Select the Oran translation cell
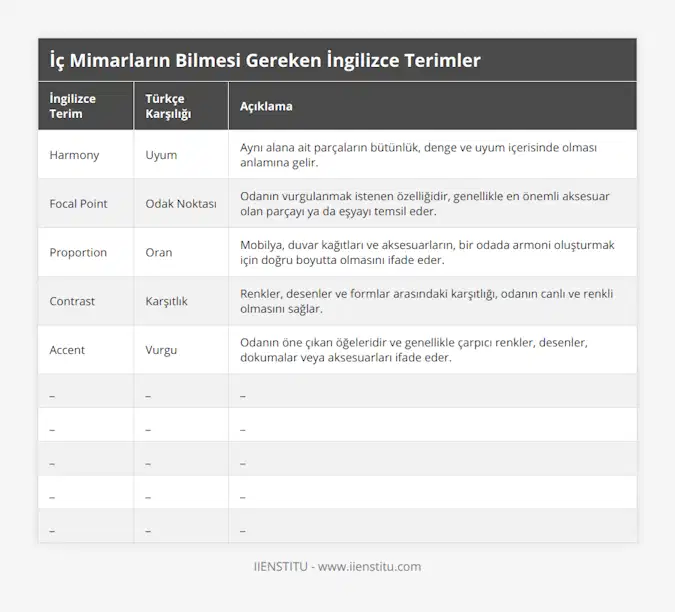Viewport: 675px width, 612px height. click(159, 252)
